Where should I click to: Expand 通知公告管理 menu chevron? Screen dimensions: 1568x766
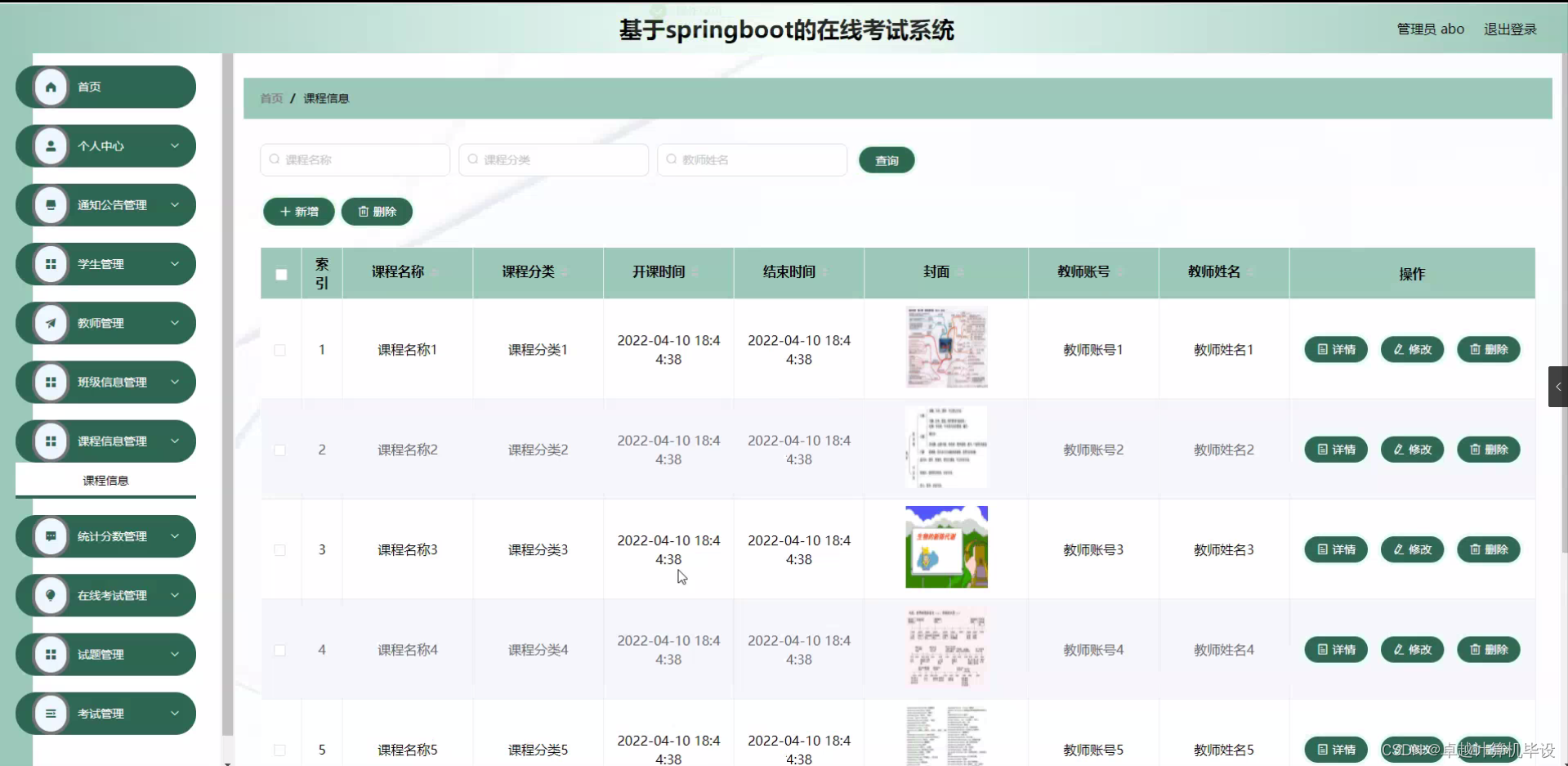(x=175, y=205)
